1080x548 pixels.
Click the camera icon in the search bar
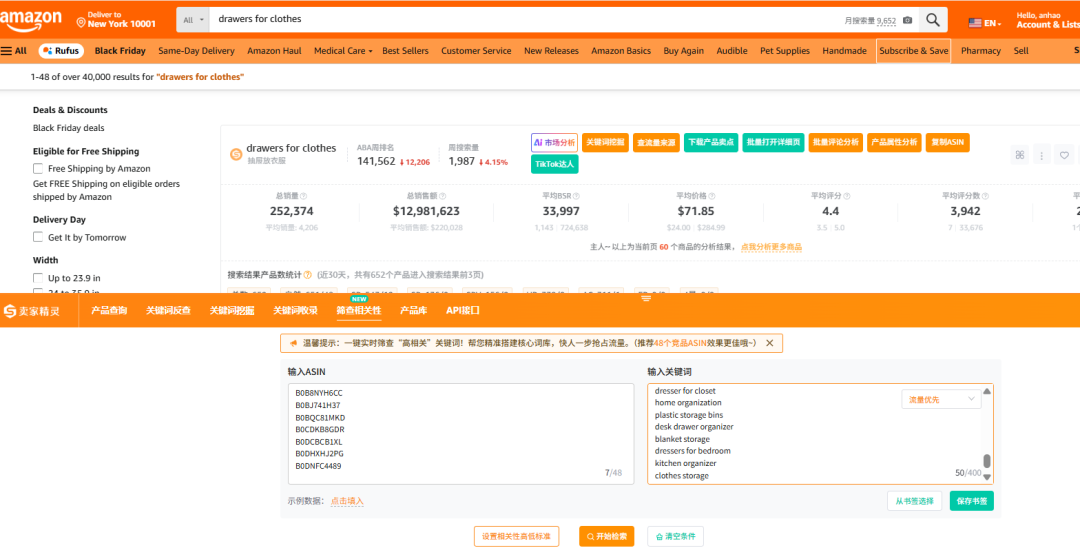pyautogui.click(x=908, y=21)
